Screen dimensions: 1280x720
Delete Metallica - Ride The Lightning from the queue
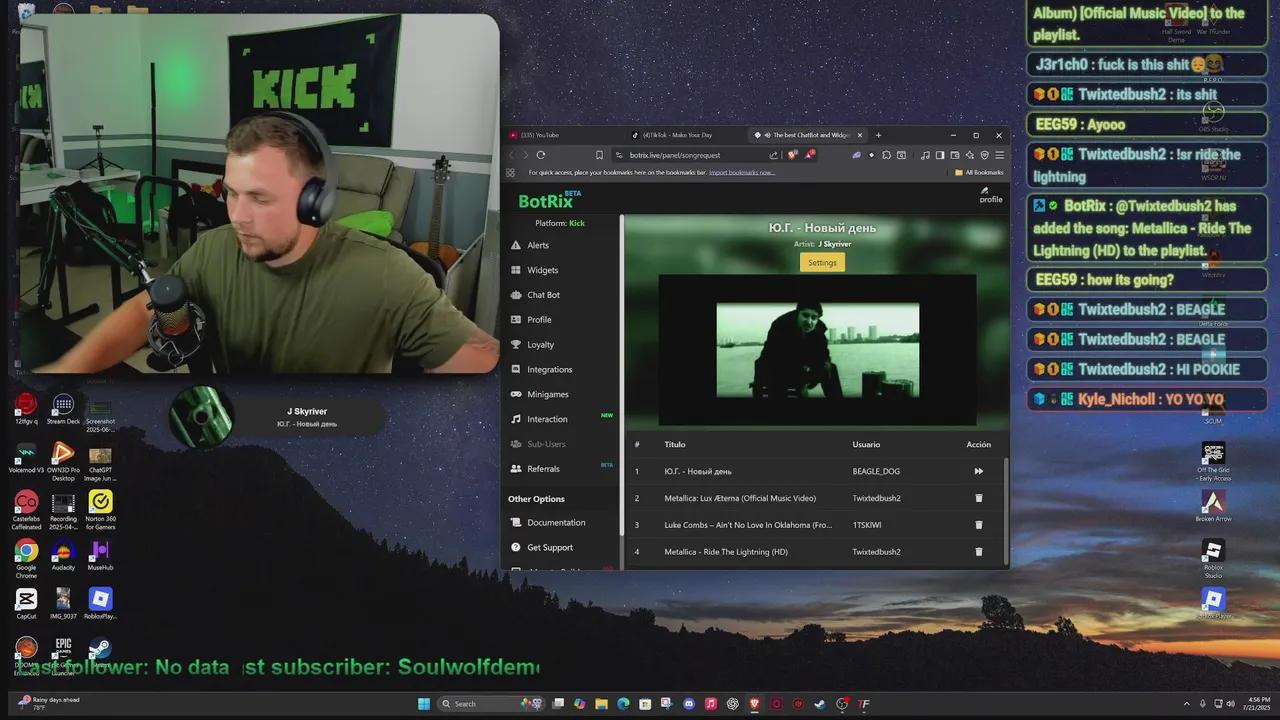(978, 552)
